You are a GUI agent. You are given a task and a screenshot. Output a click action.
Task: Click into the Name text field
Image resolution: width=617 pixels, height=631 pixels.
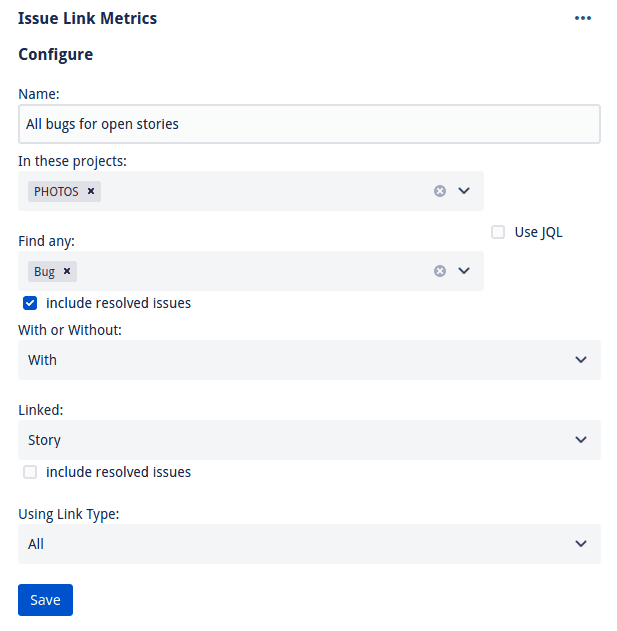coord(309,124)
